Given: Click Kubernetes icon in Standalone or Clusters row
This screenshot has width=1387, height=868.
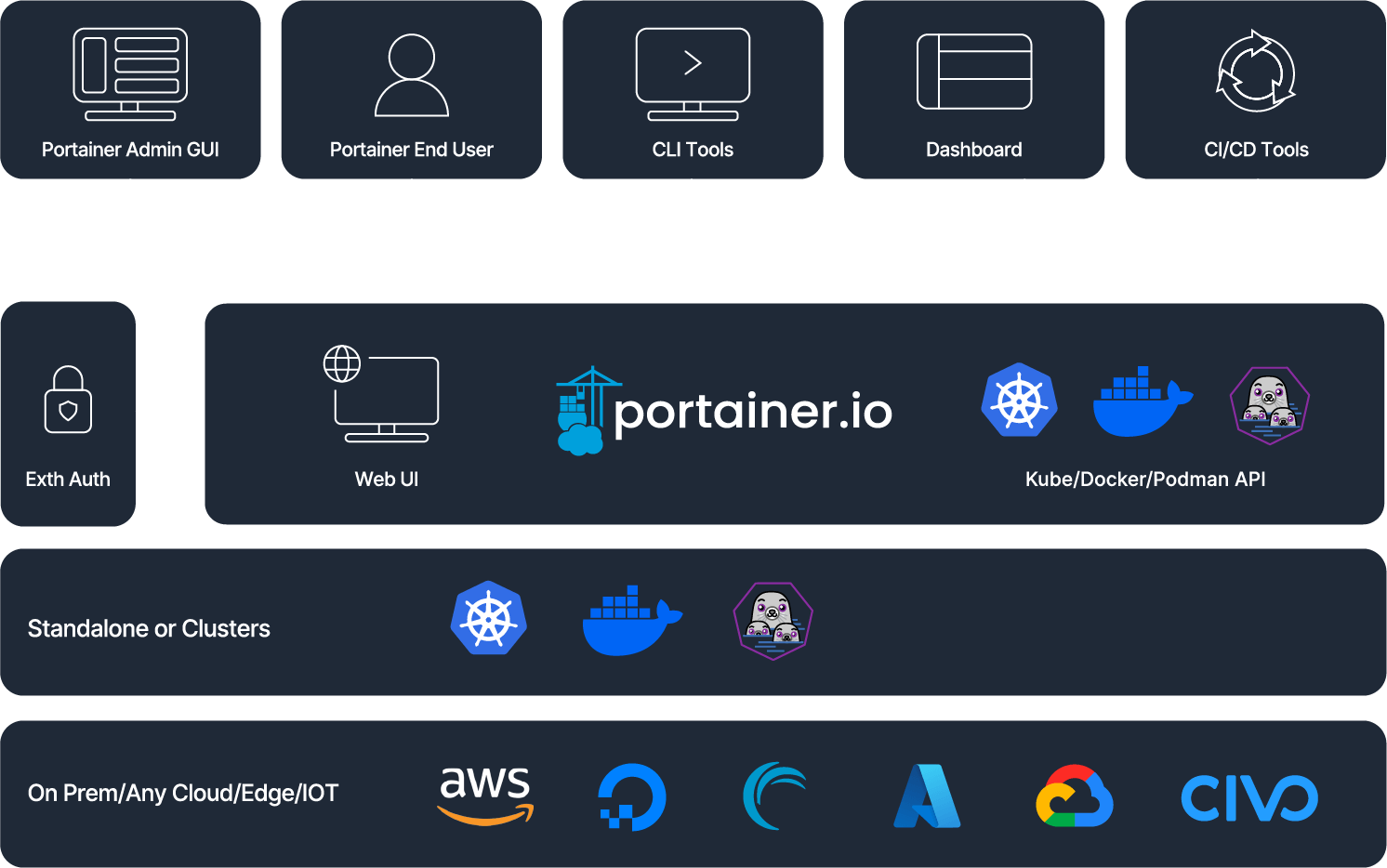Looking at the screenshot, I should [x=489, y=618].
